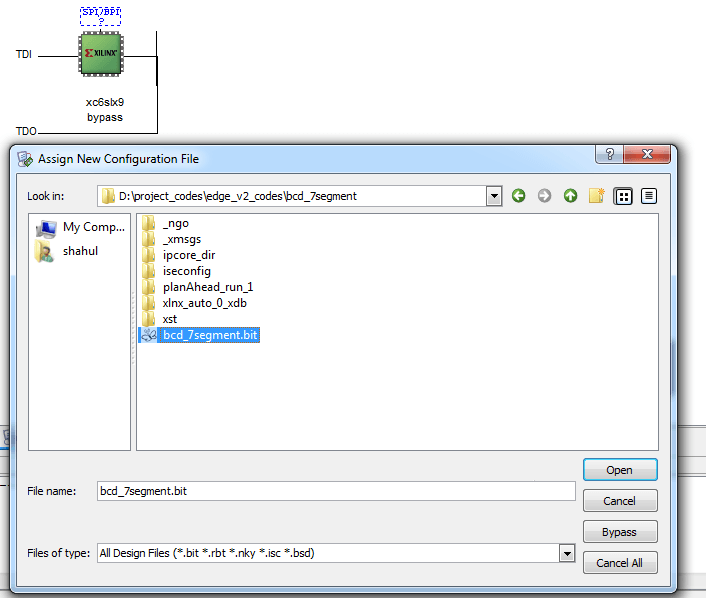The height and width of the screenshot is (598, 706).
Task: Click the Bypass button
Action: coord(619,532)
